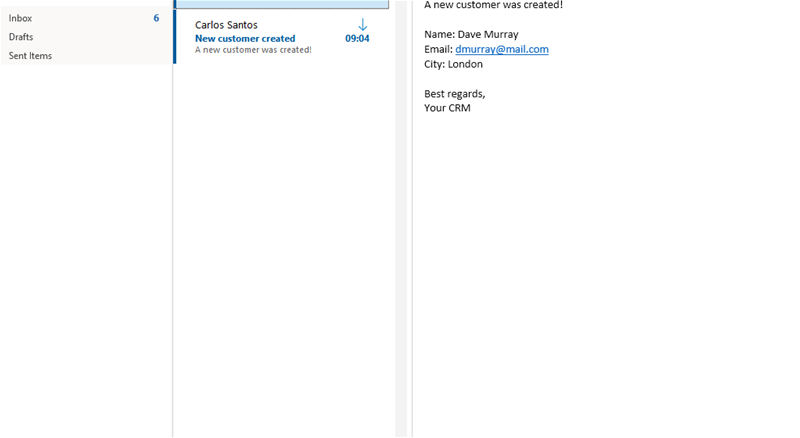
Task: Open the dmurray@mail.com email link
Action: [x=501, y=49]
